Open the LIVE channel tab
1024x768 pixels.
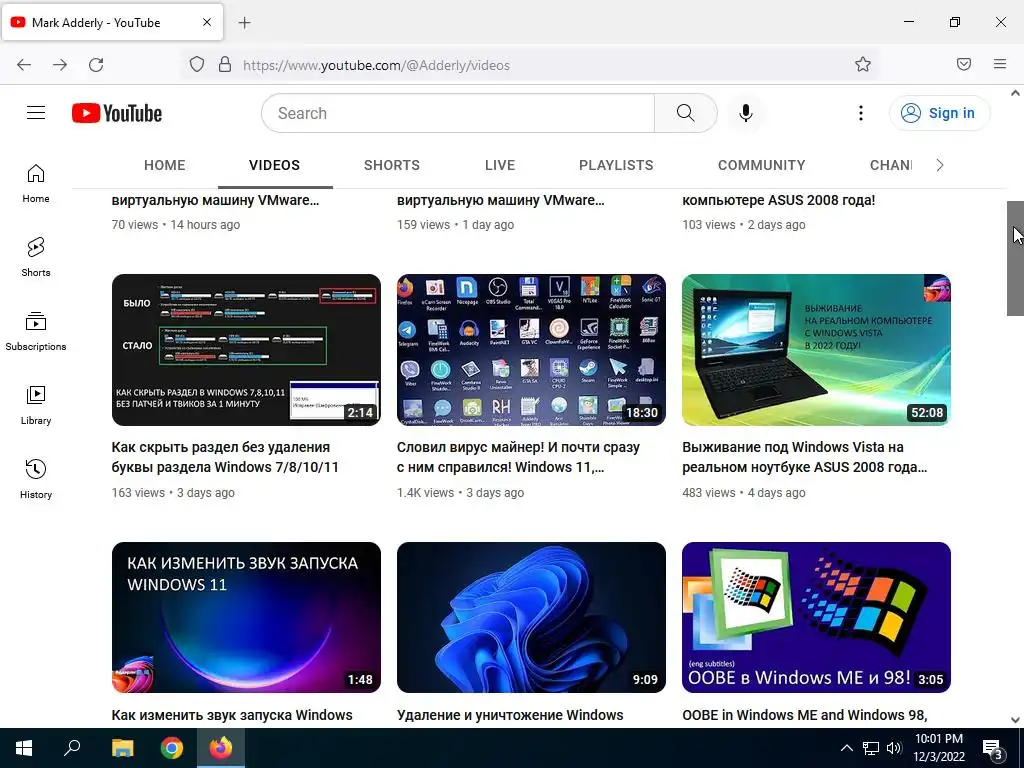pyautogui.click(x=500, y=165)
